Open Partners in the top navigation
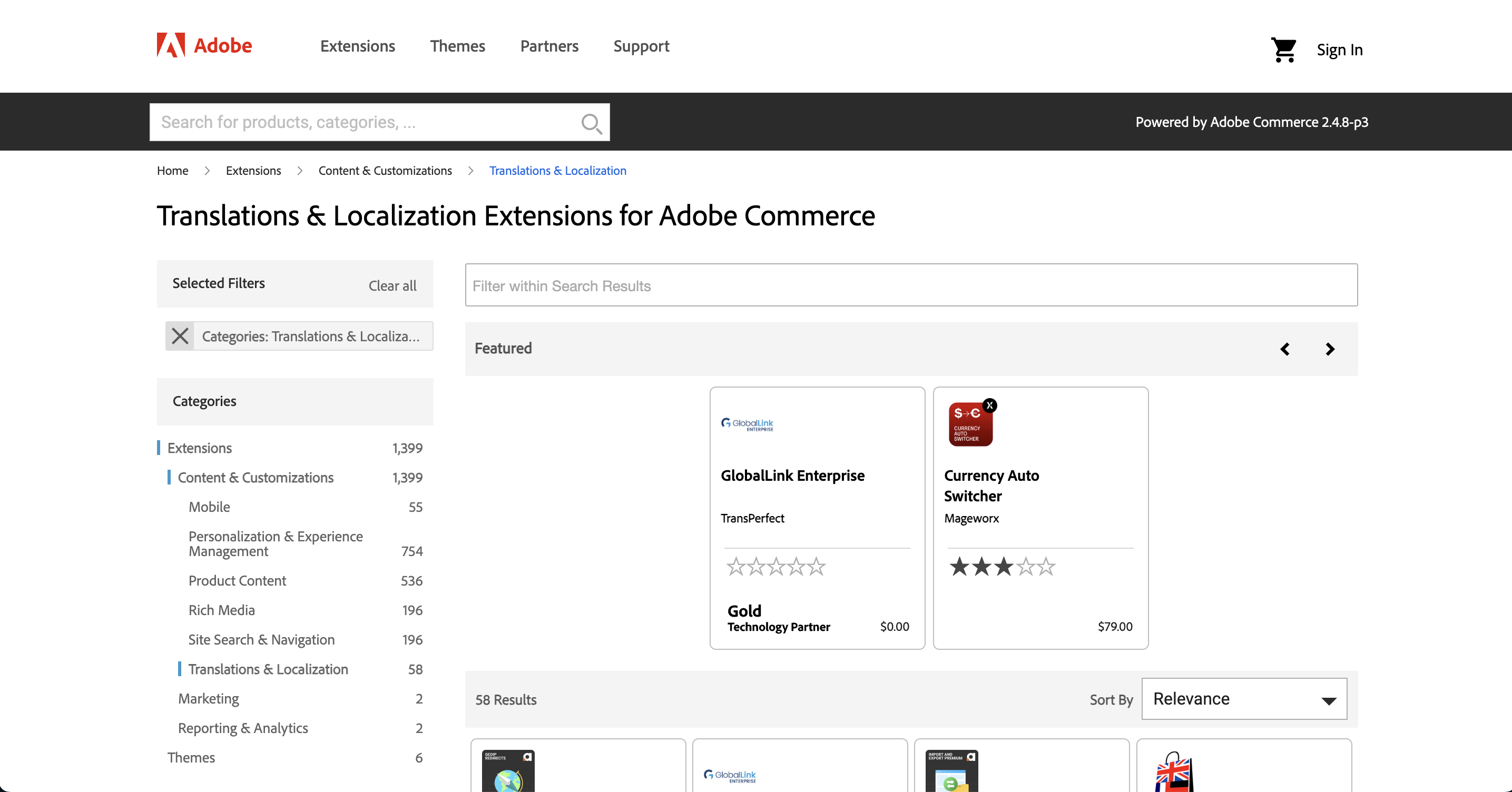 point(549,46)
